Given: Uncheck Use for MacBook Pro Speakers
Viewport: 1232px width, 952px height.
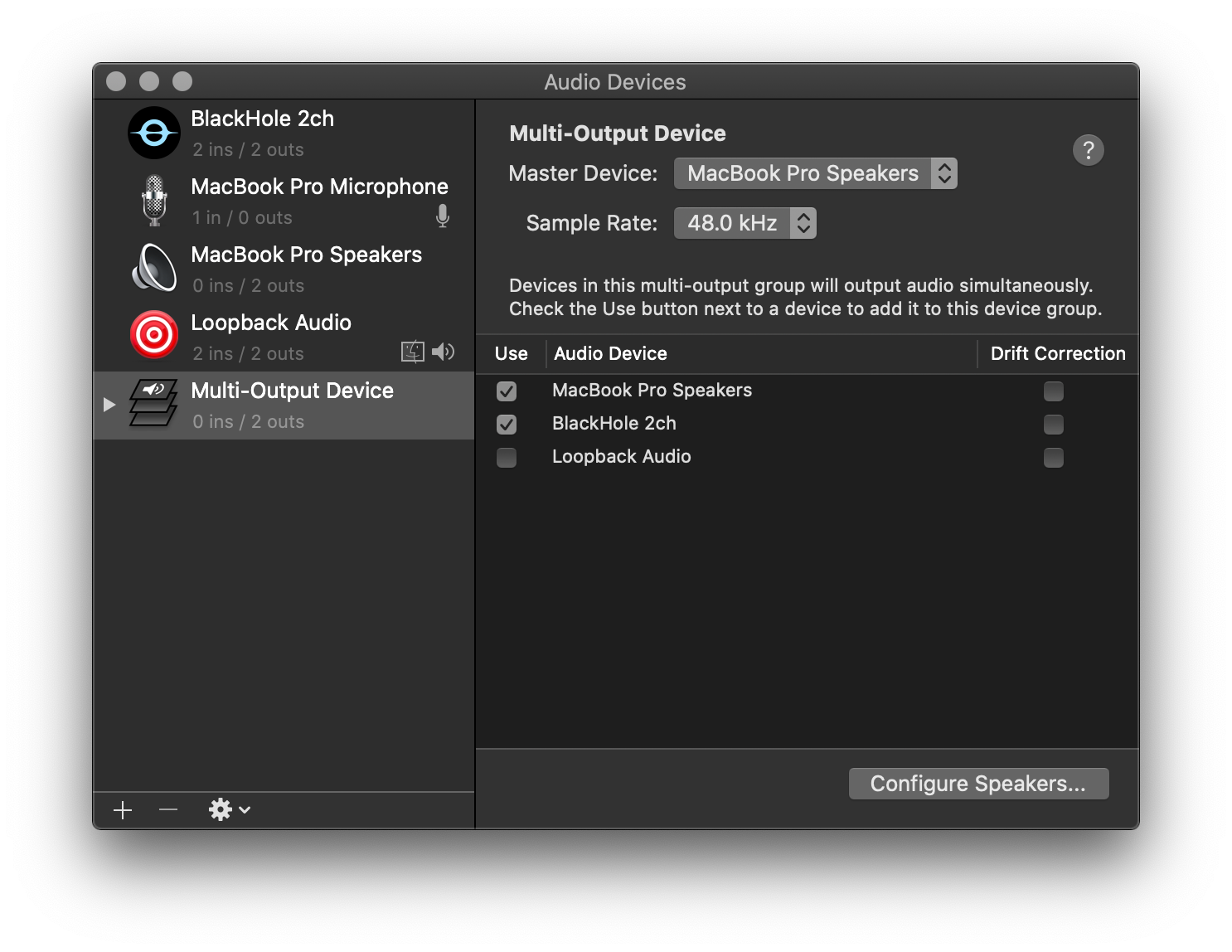Looking at the screenshot, I should click(507, 391).
